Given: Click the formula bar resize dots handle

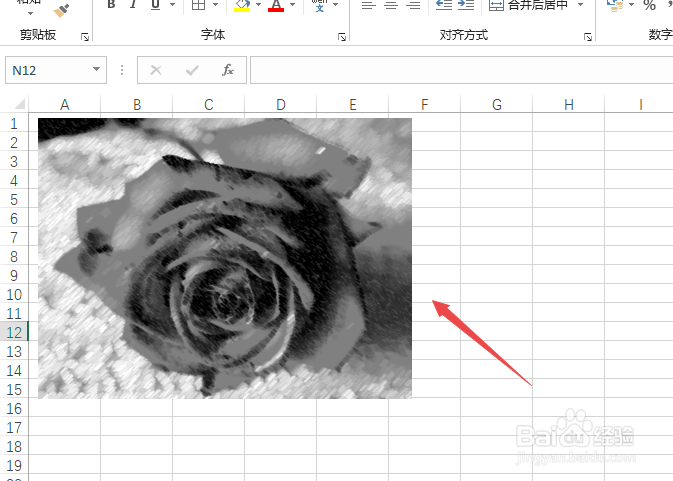Looking at the screenshot, I should [x=122, y=70].
